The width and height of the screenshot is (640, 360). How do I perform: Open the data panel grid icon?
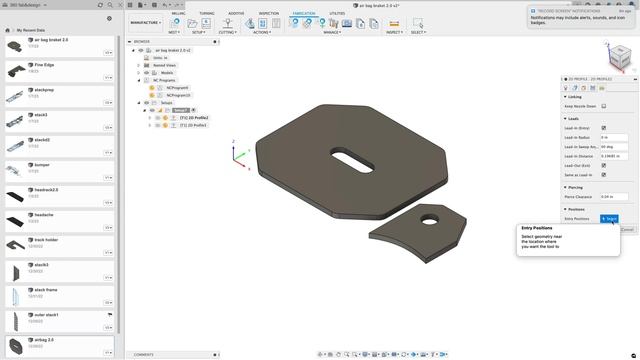point(130,5)
